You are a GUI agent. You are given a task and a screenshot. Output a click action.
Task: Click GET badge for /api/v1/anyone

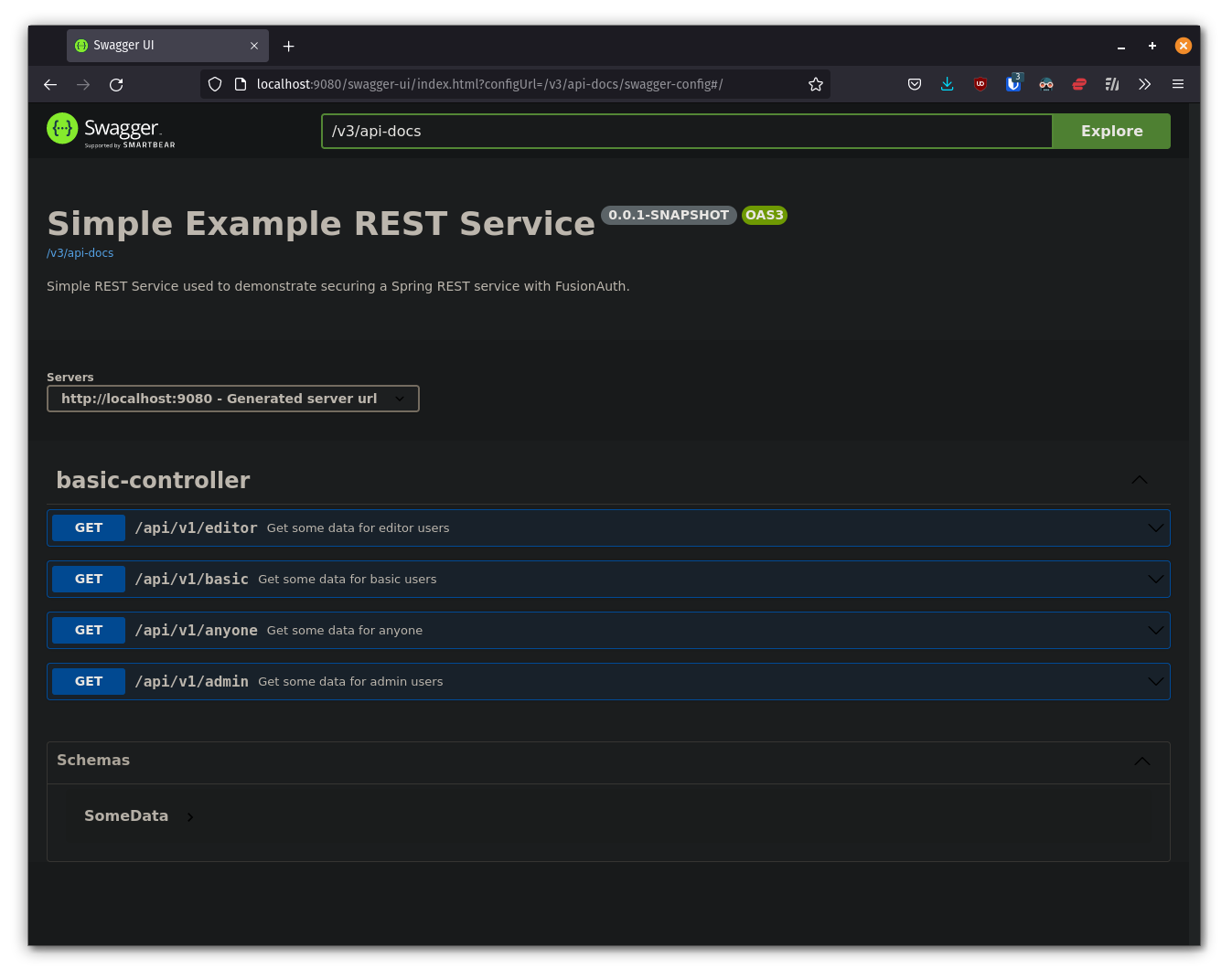coord(89,630)
